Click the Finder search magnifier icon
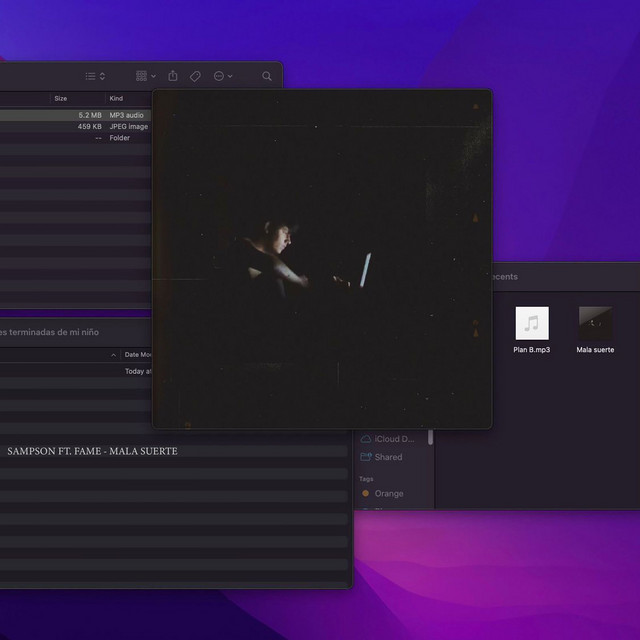Image resolution: width=640 pixels, height=640 pixels. pos(267,76)
